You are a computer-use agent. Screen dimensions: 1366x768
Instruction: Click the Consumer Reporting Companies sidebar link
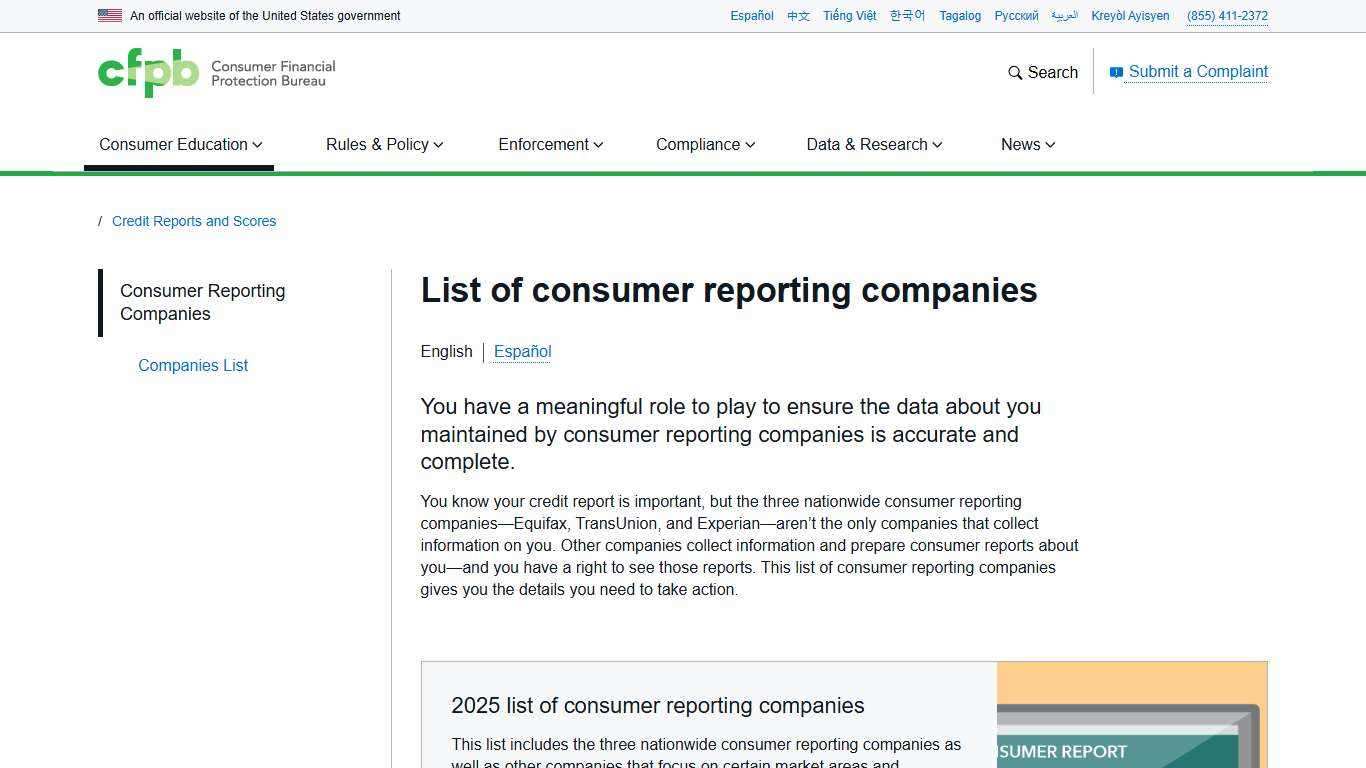point(202,302)
